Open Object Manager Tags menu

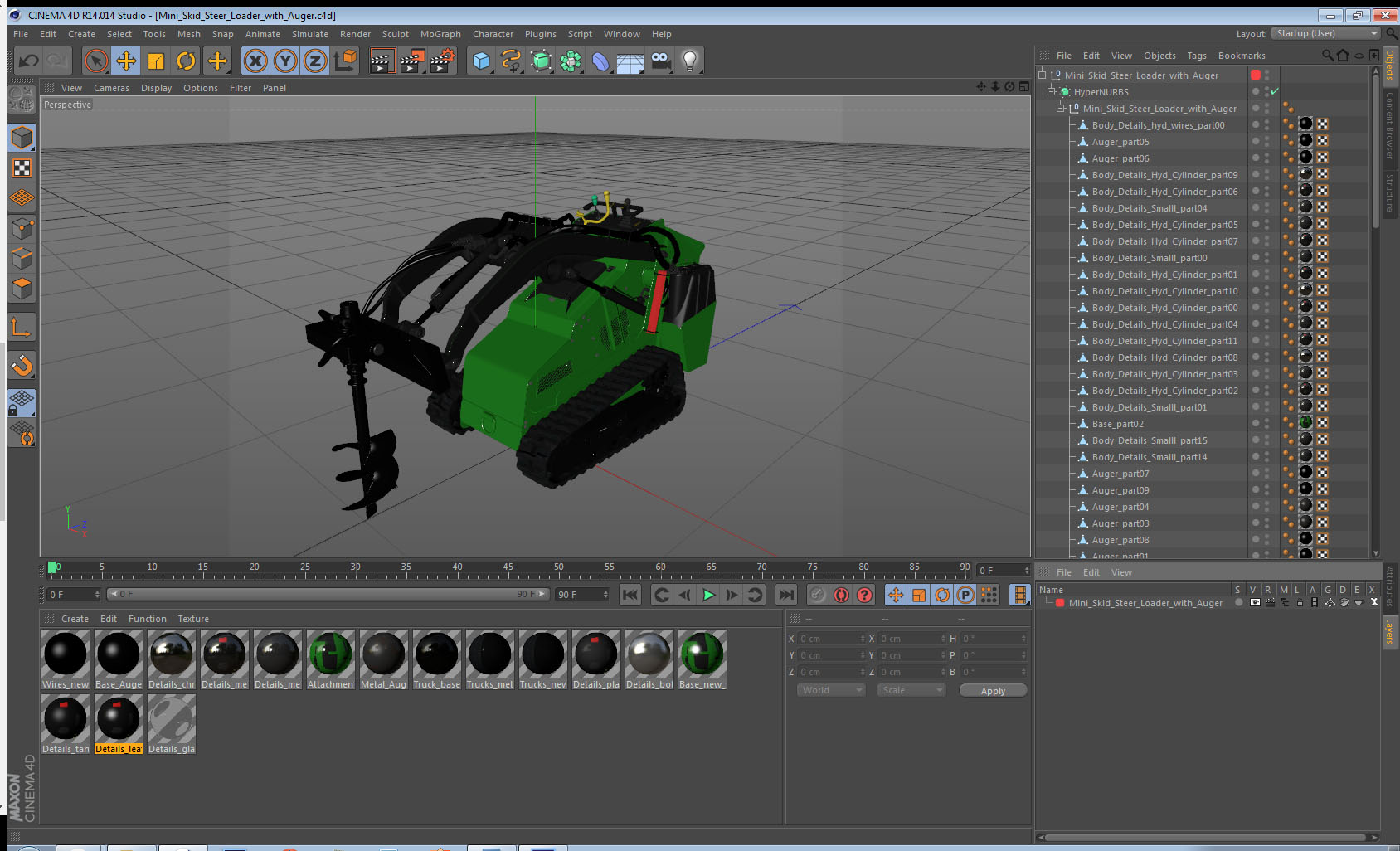[1196, 56]
